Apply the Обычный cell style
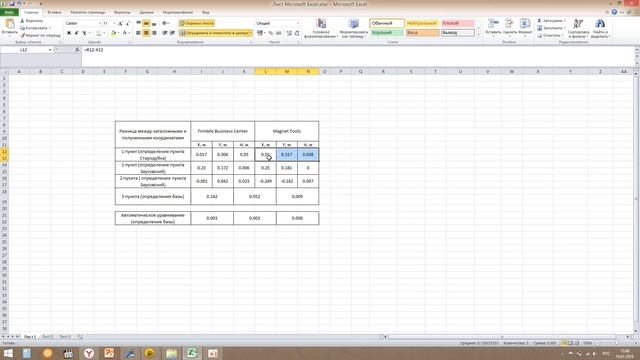This screenshot has width=640, height=360. (x=387, y=23)
